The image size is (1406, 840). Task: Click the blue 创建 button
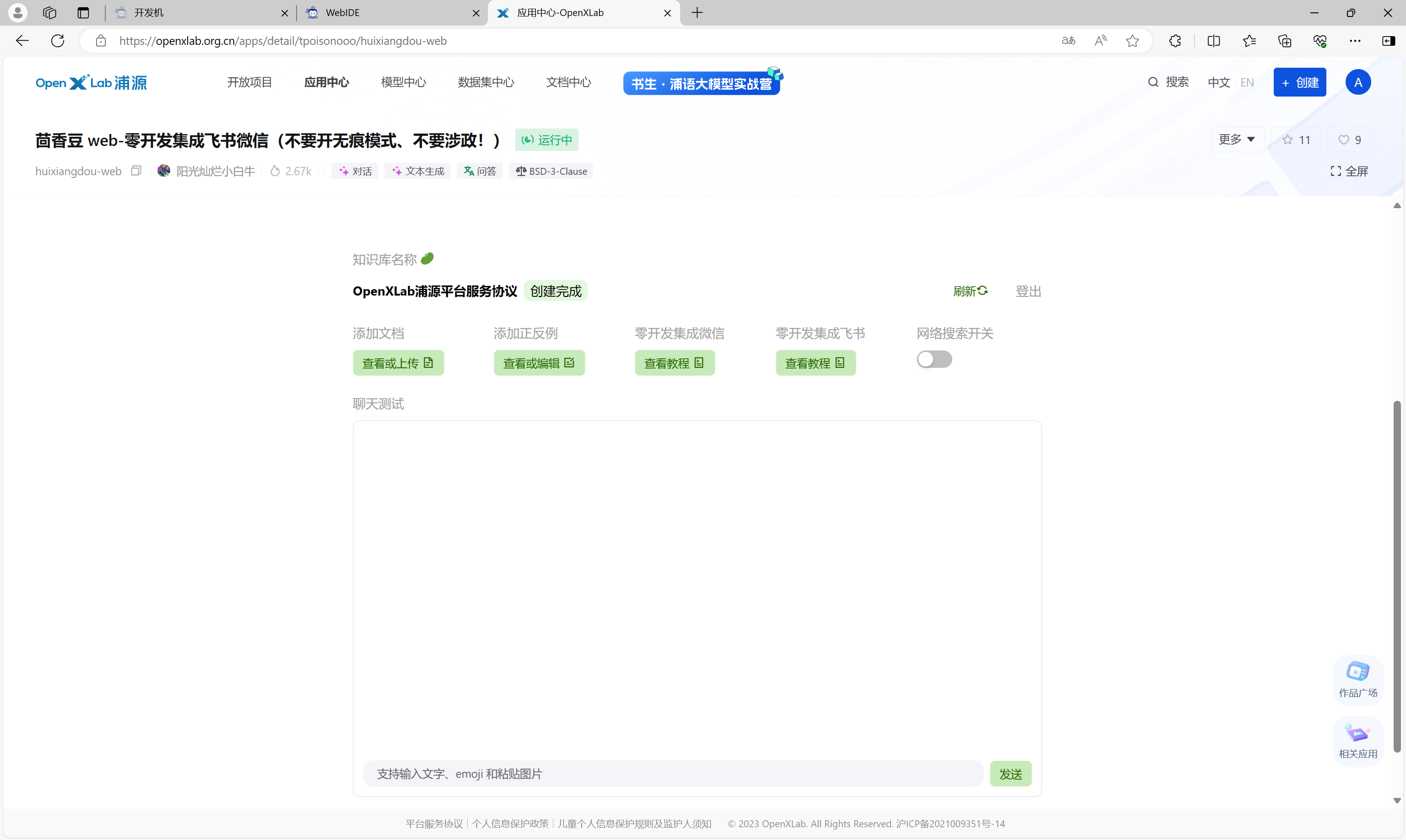click(1299, 83)
